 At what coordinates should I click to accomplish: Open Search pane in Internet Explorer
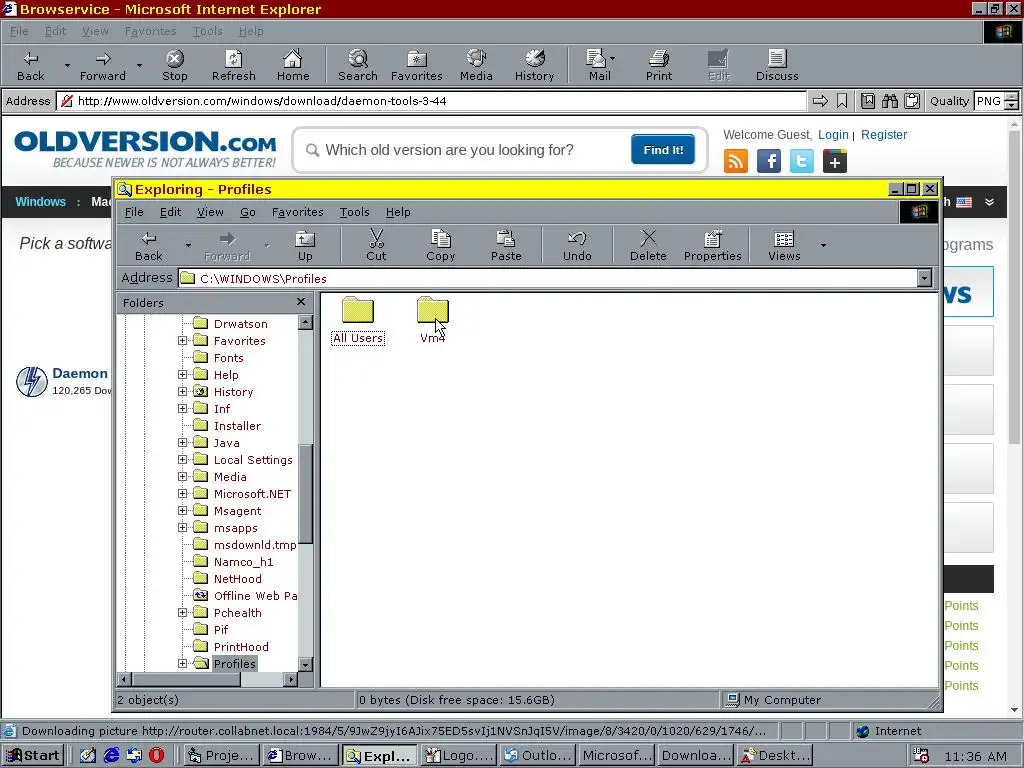point(357,65)
